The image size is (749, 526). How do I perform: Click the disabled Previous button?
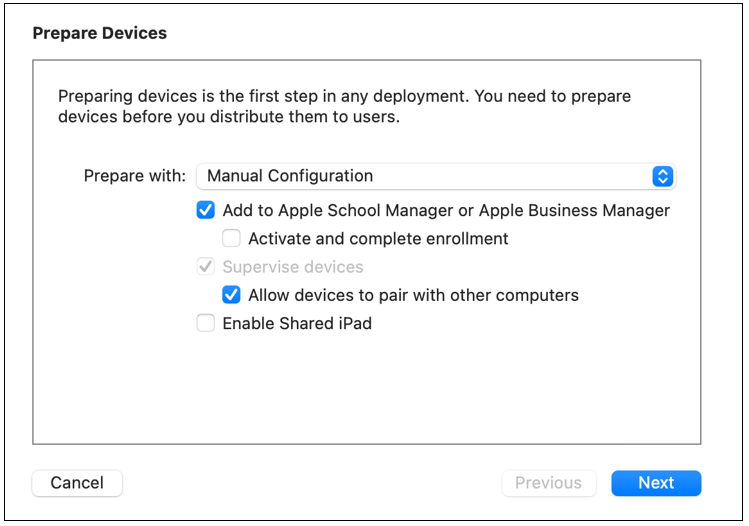tap(548, 483)
